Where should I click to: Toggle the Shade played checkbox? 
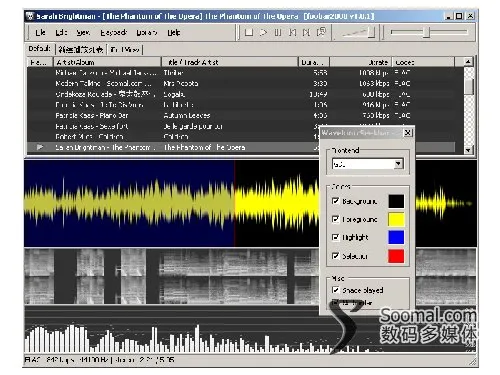click(x=335, y=290)
